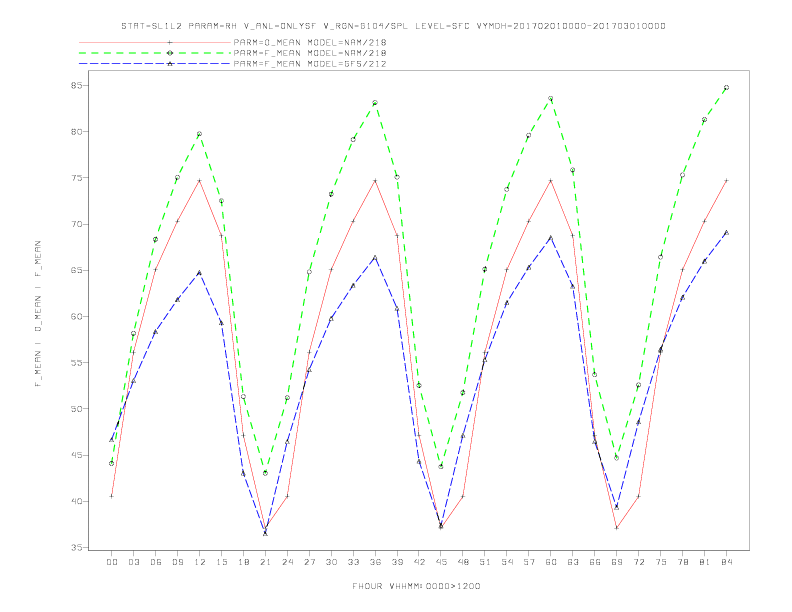The width and height of the screenshot is (792, 612).
Task: Click the x-axis tick label 42
Action: [x=419, y=562]
